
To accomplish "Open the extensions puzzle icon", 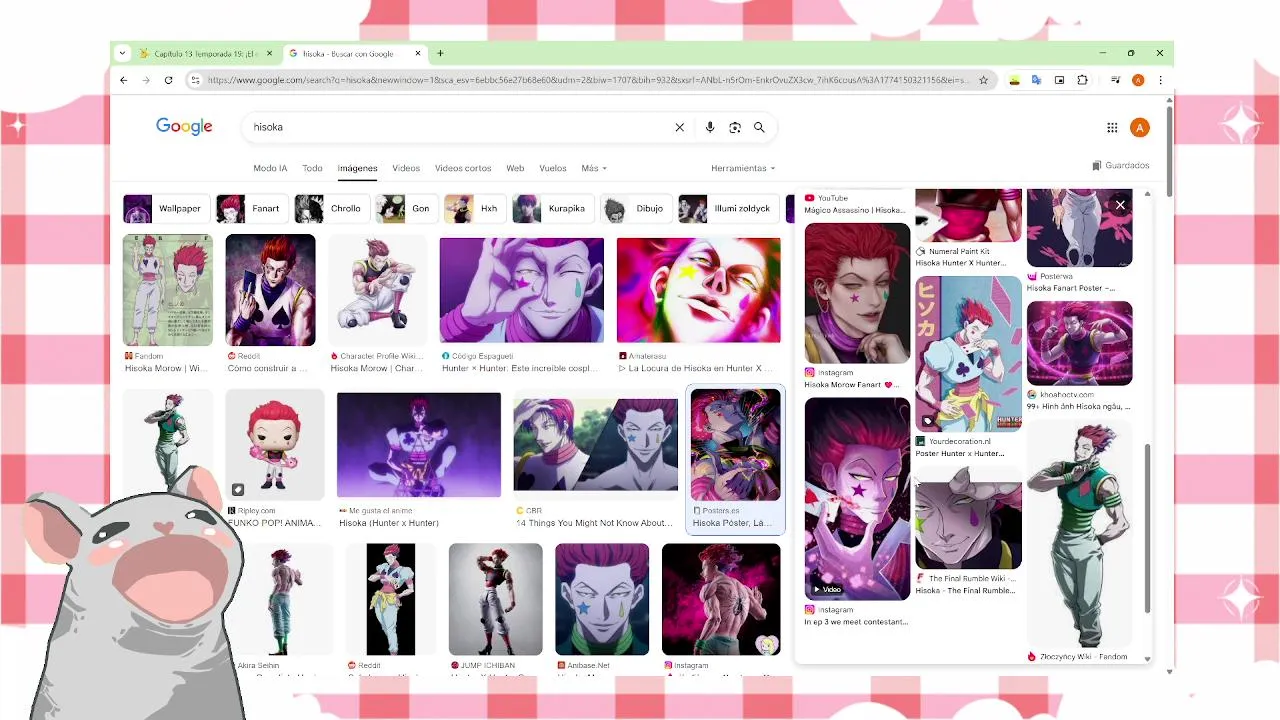I will pos(1082,80).
